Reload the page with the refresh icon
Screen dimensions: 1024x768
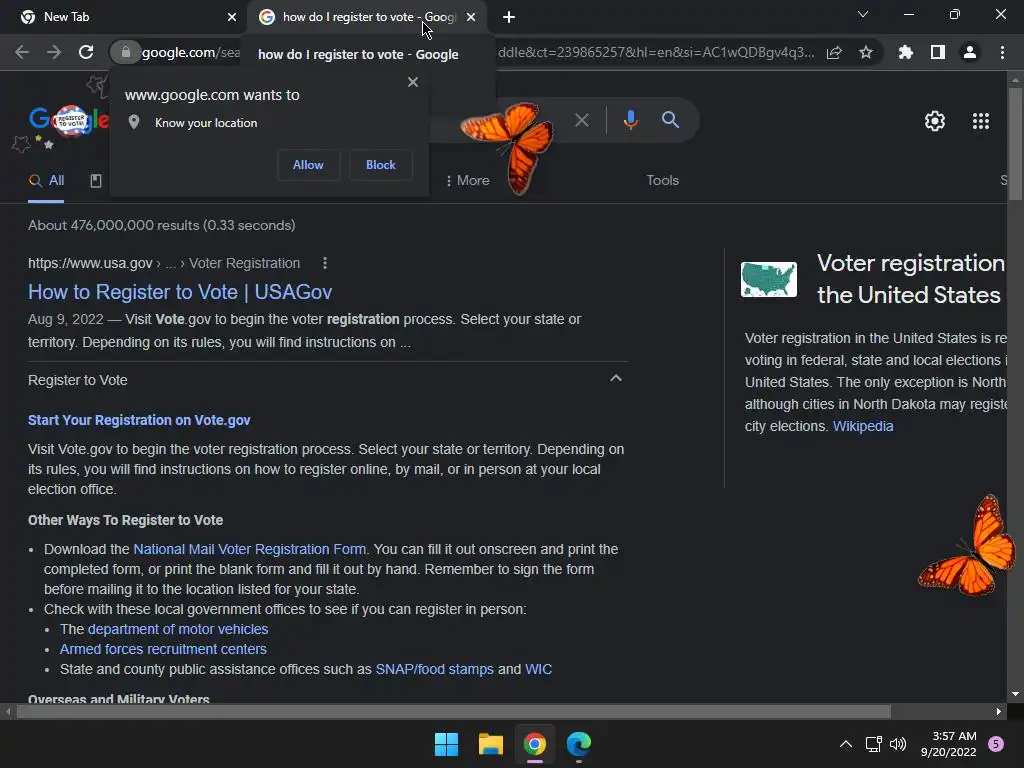pos(86,52)
